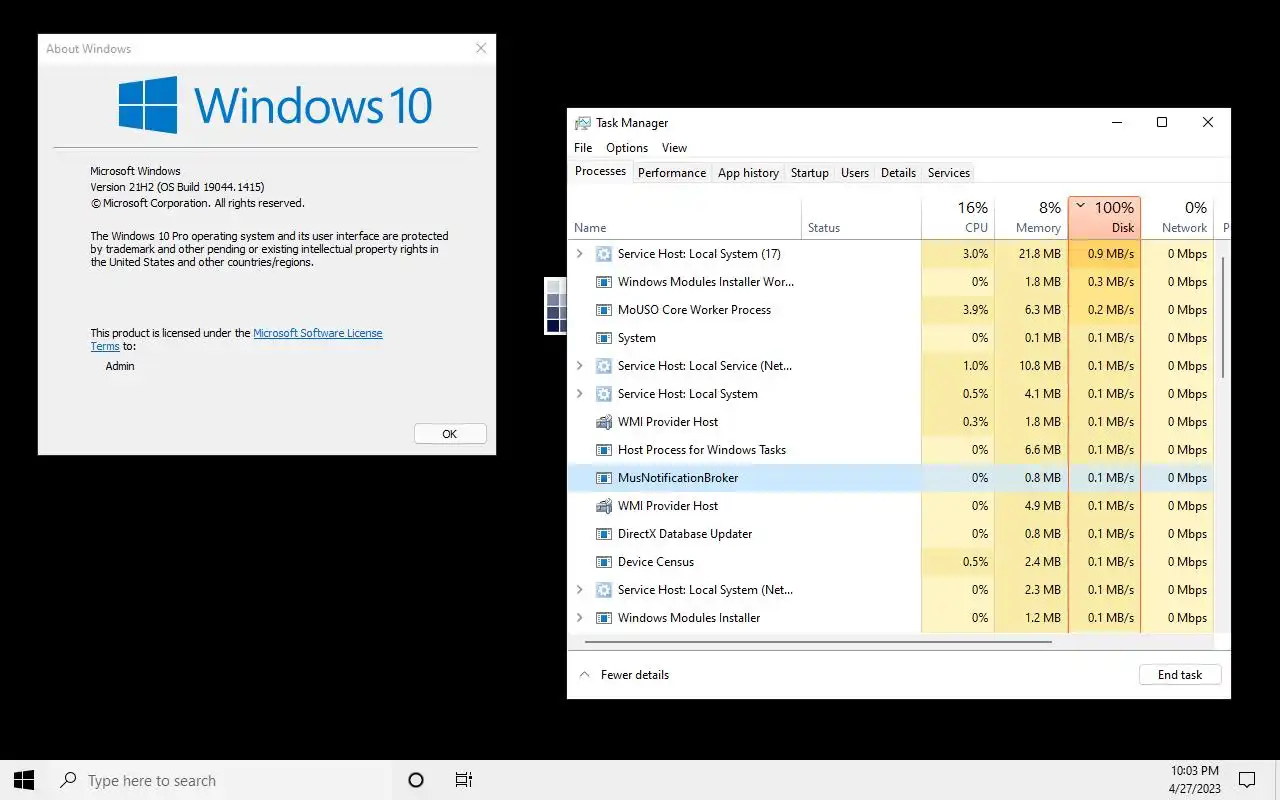This screenshot has width=1280, height=800.
Task: Switch to the Services tab
Action: pos(949,173)
